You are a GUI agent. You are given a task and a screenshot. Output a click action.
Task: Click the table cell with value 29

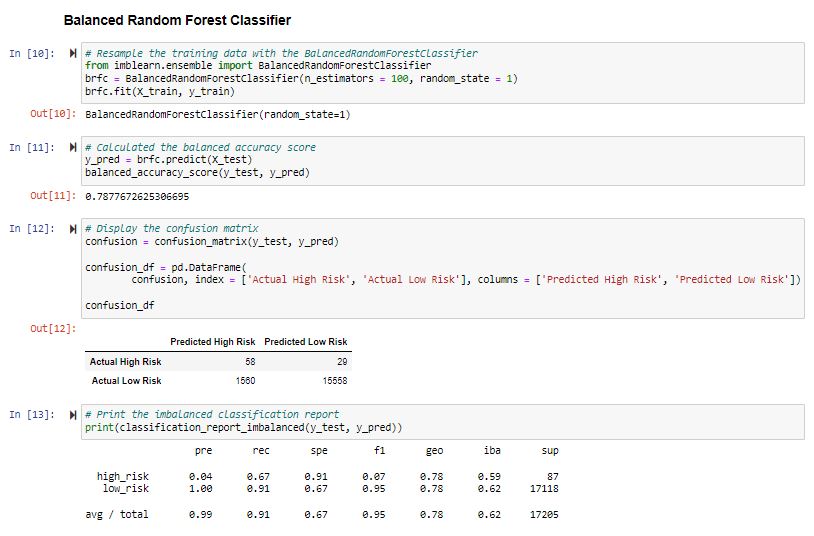(x=342, y=361)
